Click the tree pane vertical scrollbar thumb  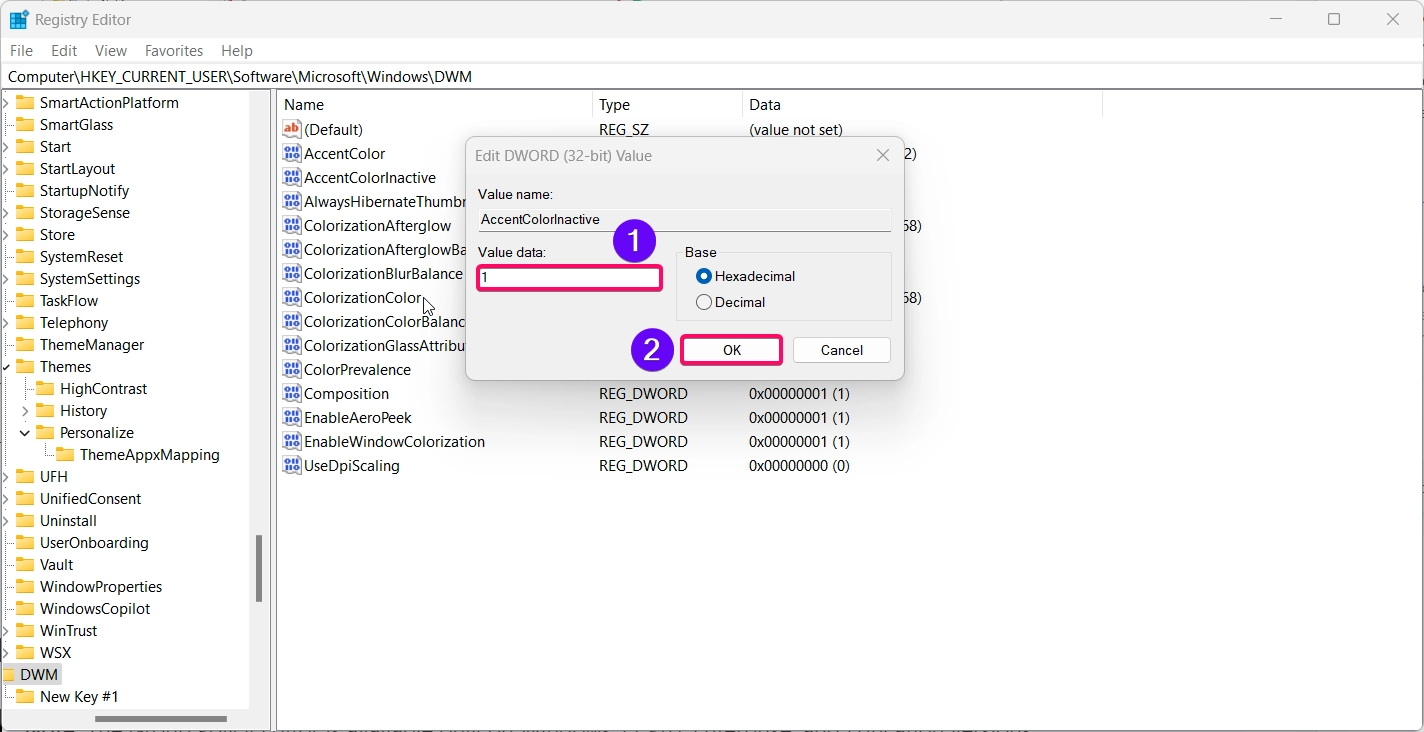click(259, 569)
